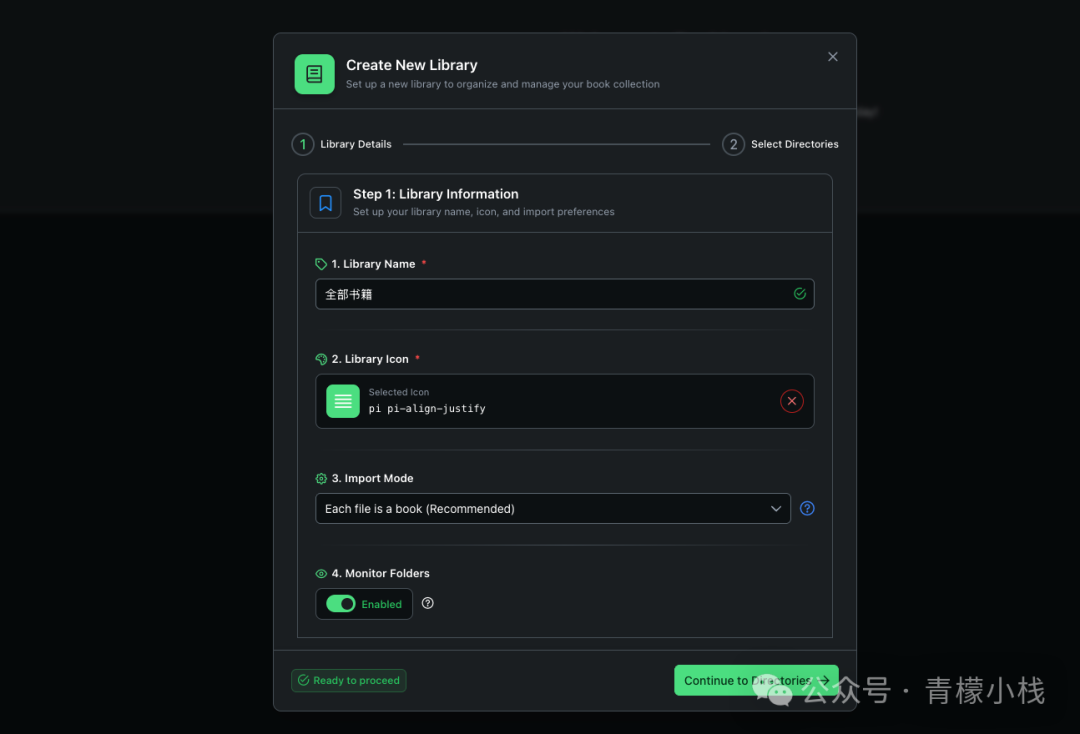Click the Ready to proceed status badge
Screen dimensions: 1080x734
[349, 680]
